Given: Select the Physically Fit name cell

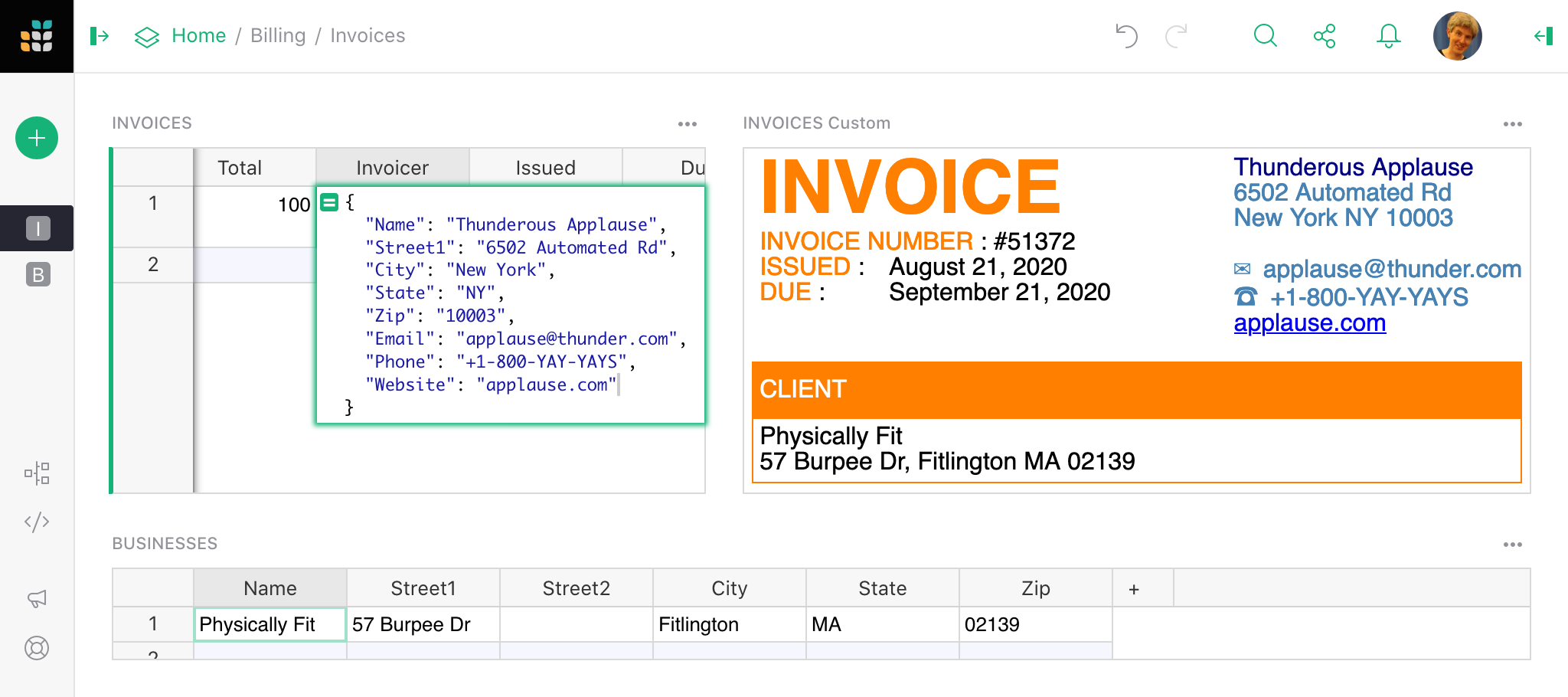Looking at the screenshot, I should (269, 624).
